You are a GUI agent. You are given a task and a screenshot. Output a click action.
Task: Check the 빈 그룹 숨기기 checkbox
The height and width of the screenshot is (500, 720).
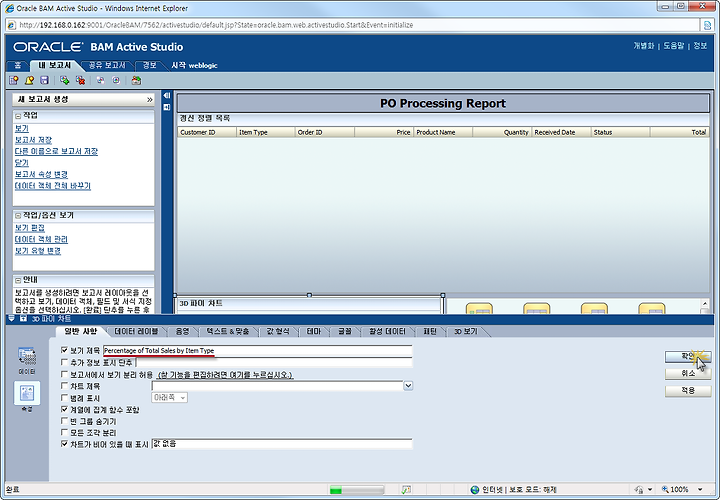pyautogui.click(x=64, y=421)
